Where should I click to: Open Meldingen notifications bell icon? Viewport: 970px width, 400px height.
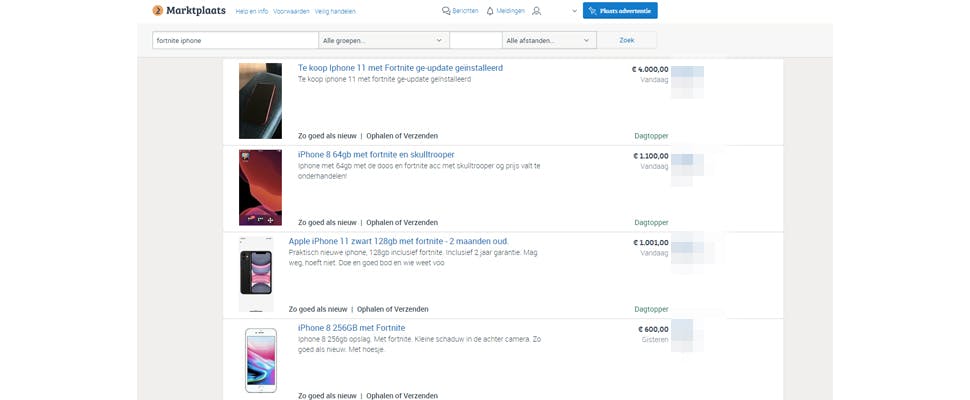tap(490, 11)
